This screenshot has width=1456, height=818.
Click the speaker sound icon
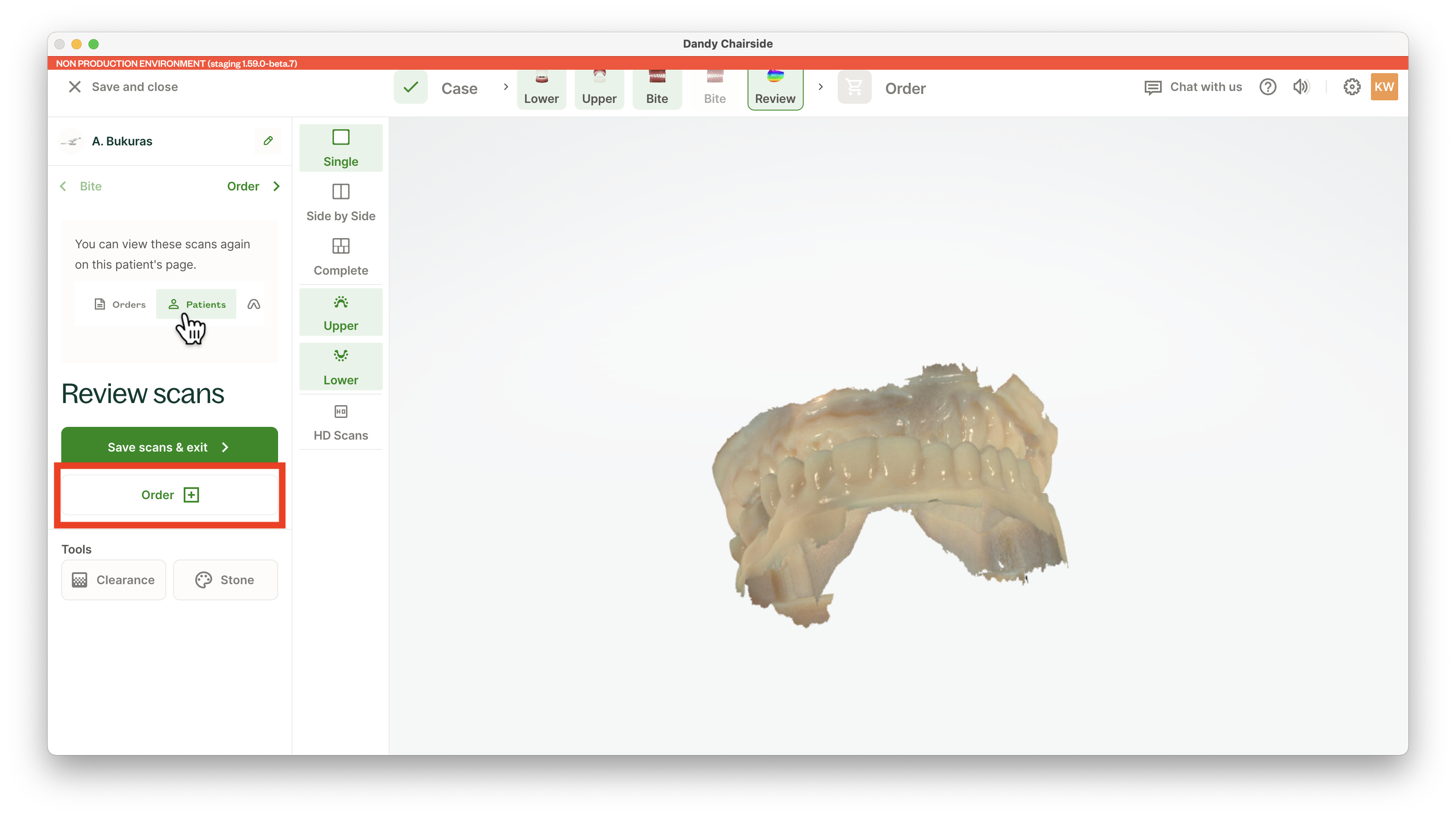(x=1300, y=87)
